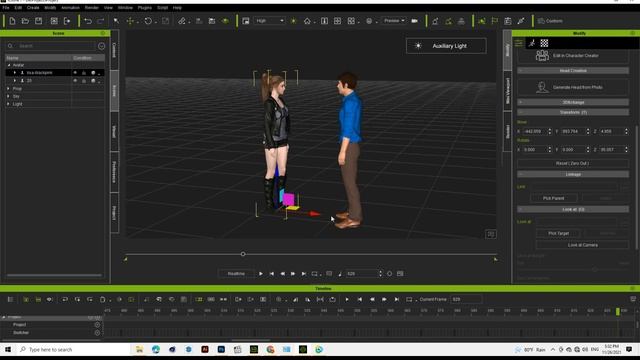Click the camera record icon in toolbar
640x360 pixels.
(x=414, y=21)
